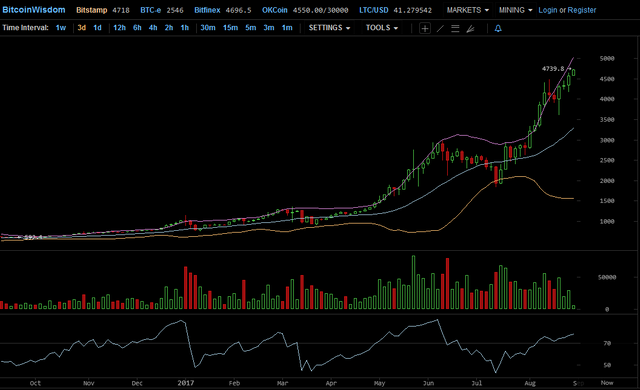Go to the BitcoinWisdom home logo
Image resolution: width=640 pixels, height=390 pixels.
[34, 10]
